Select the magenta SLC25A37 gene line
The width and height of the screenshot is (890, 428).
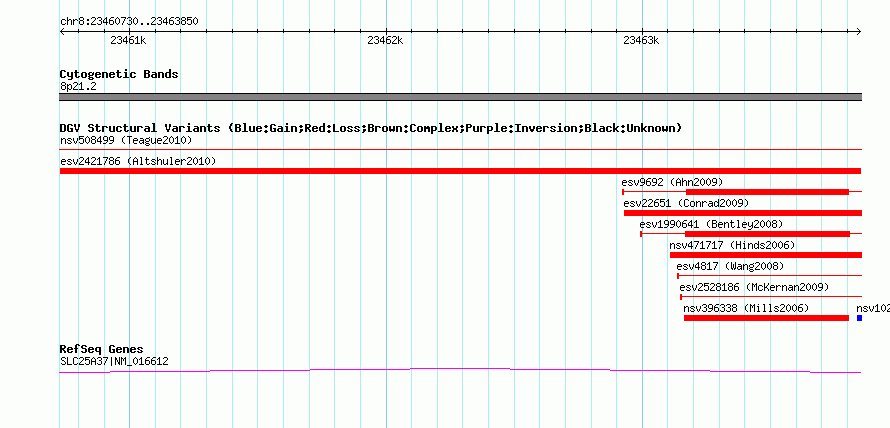[x=460, y=371]
